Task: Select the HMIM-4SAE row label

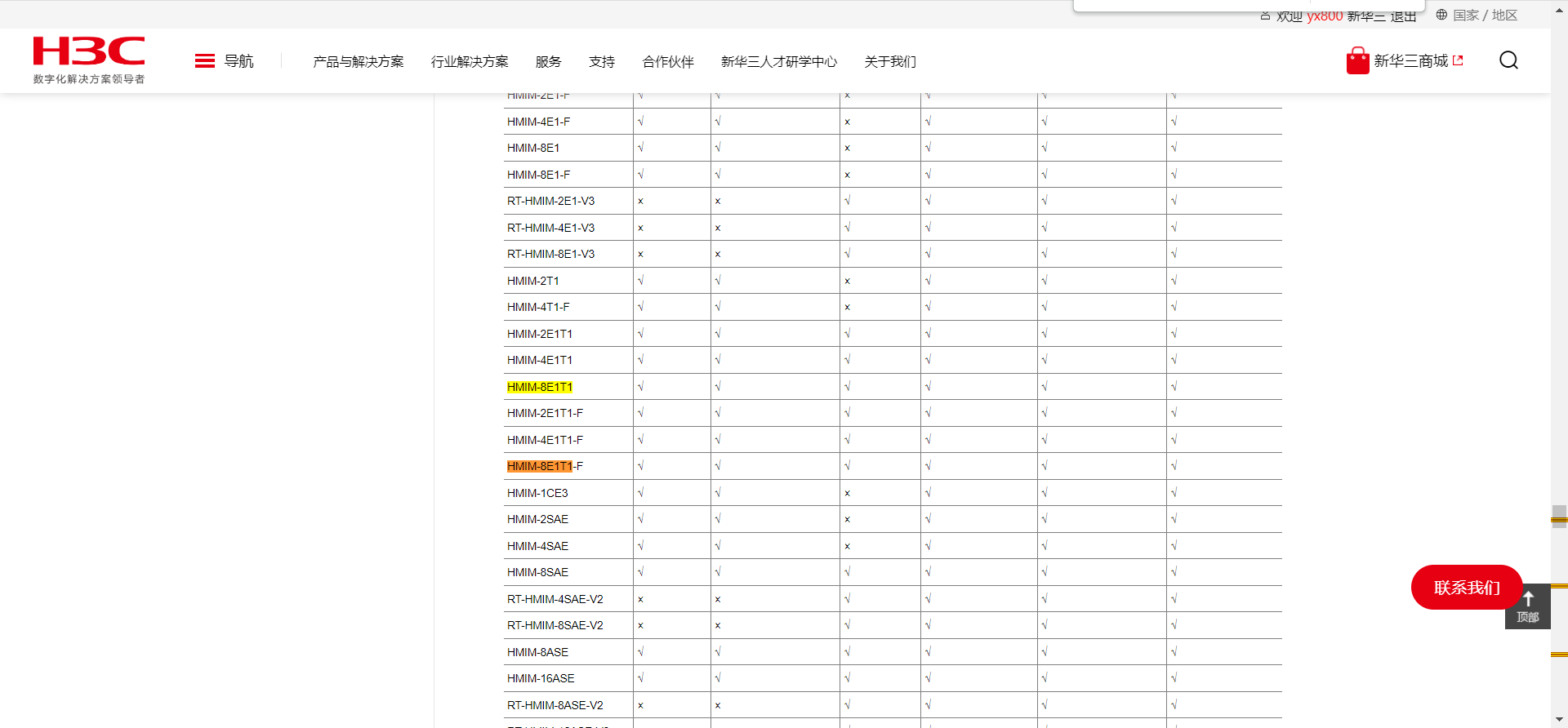Action: point(538,546)
